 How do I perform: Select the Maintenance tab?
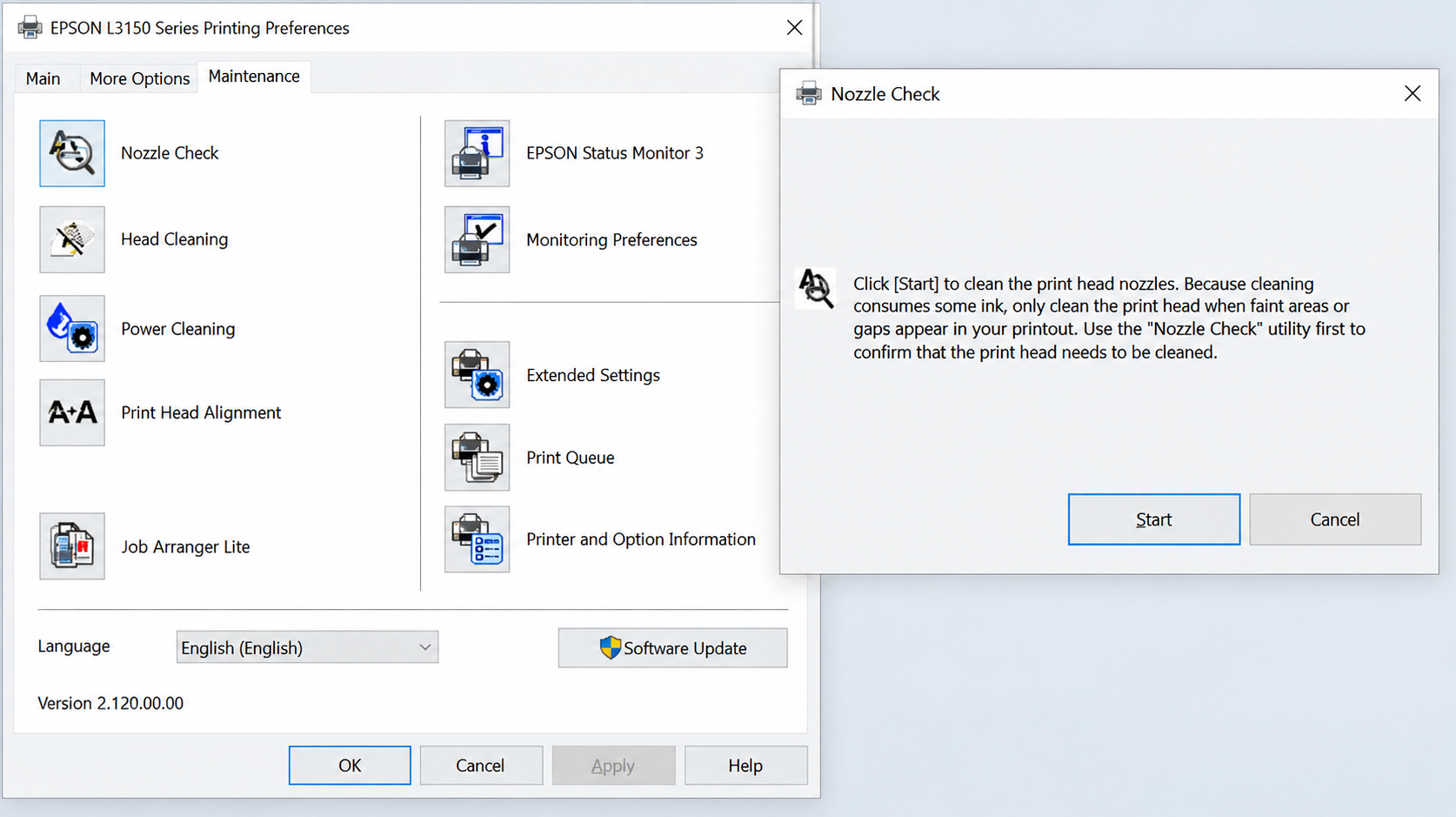pos(254,77)
